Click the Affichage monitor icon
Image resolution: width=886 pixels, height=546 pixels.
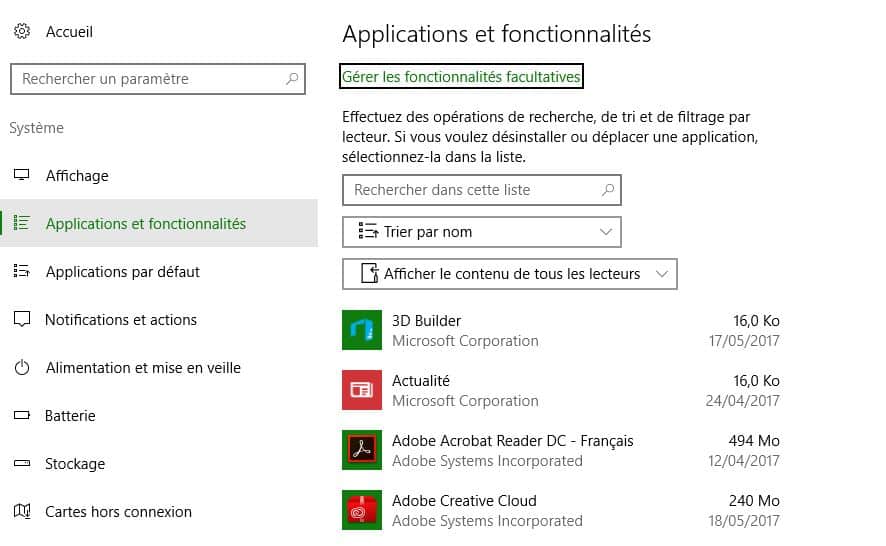[22, 176]
